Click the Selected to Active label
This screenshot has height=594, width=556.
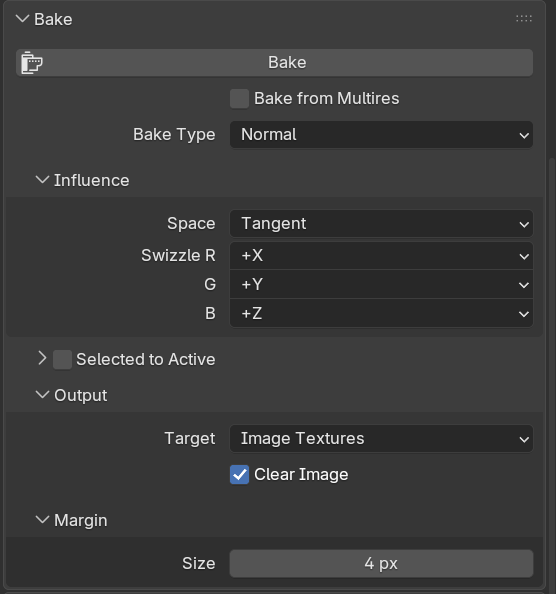[x=146, y=359]
